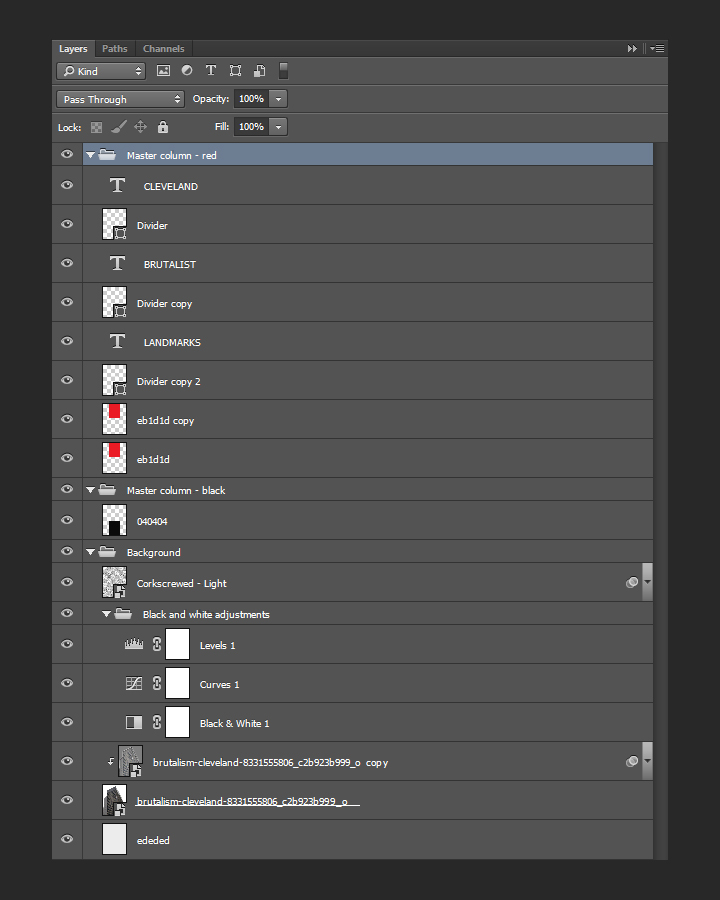Switch to the Paths tab
This screenshot has height=900, width=720.
[x=115, y=49]
